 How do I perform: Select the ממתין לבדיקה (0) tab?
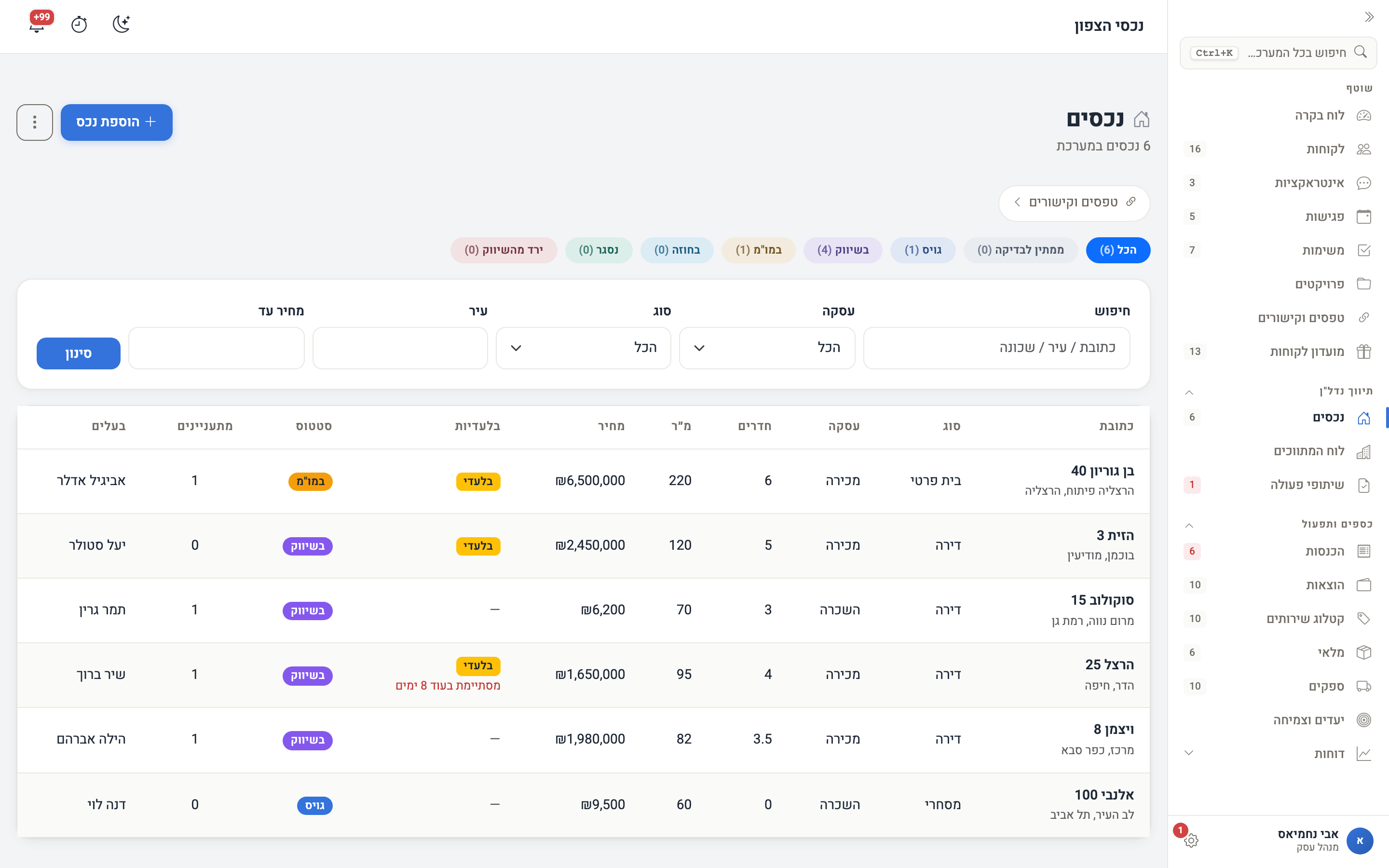click(x=1021, y=250)
